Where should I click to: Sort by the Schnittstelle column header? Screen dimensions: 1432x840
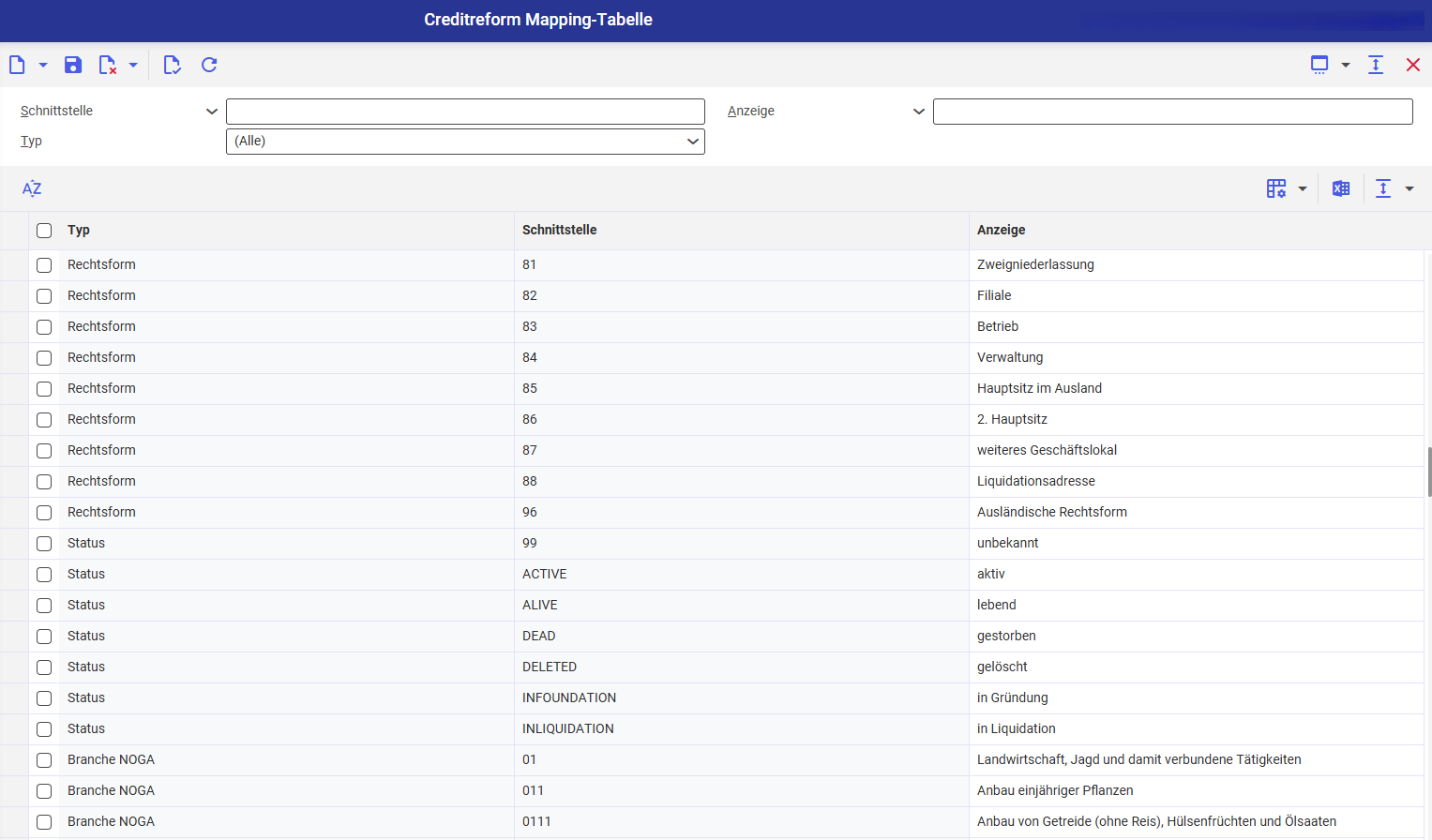[x=560, y=230]
